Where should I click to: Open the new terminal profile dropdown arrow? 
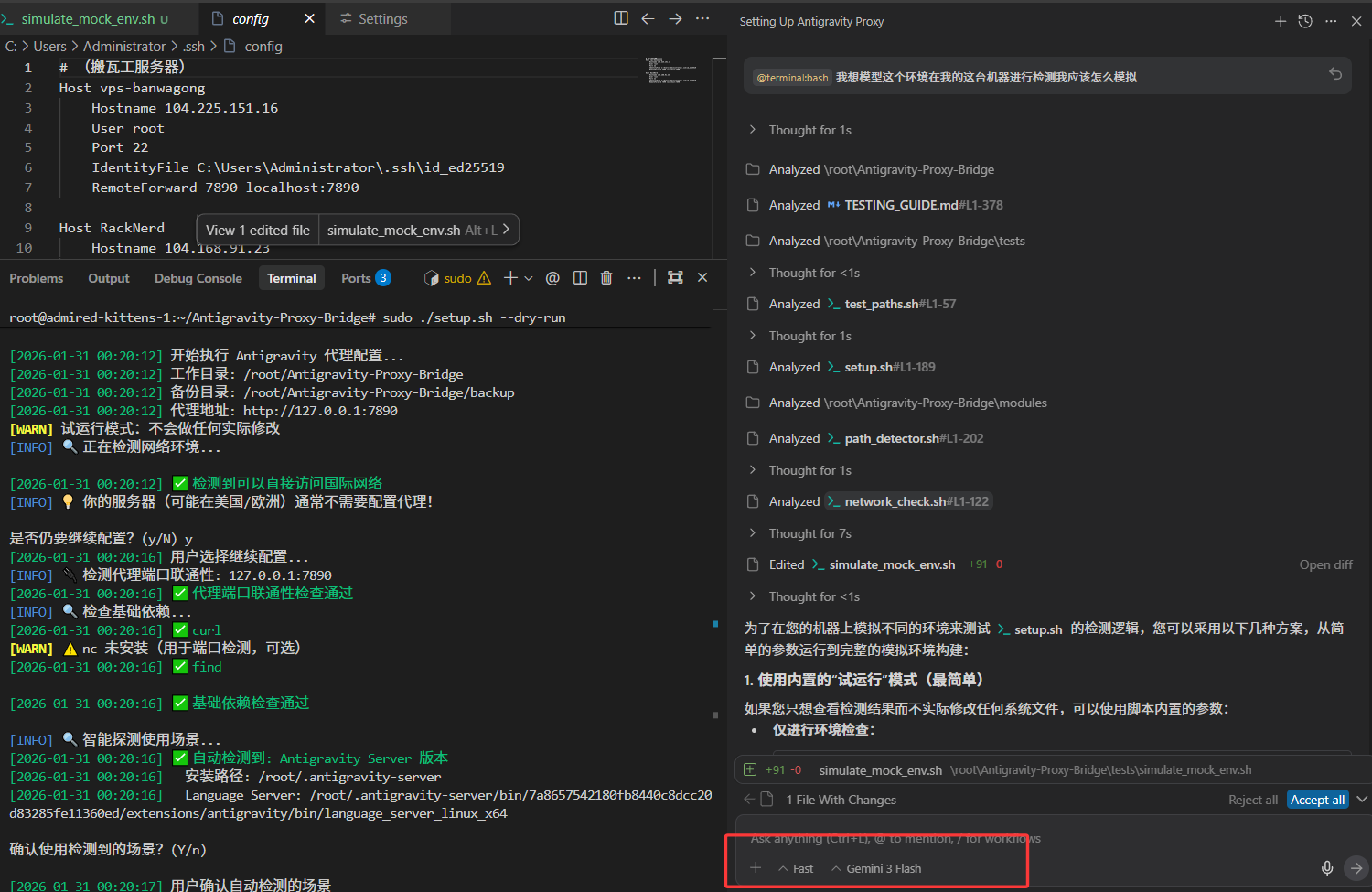pyautogui.click(x=529, y=278)
